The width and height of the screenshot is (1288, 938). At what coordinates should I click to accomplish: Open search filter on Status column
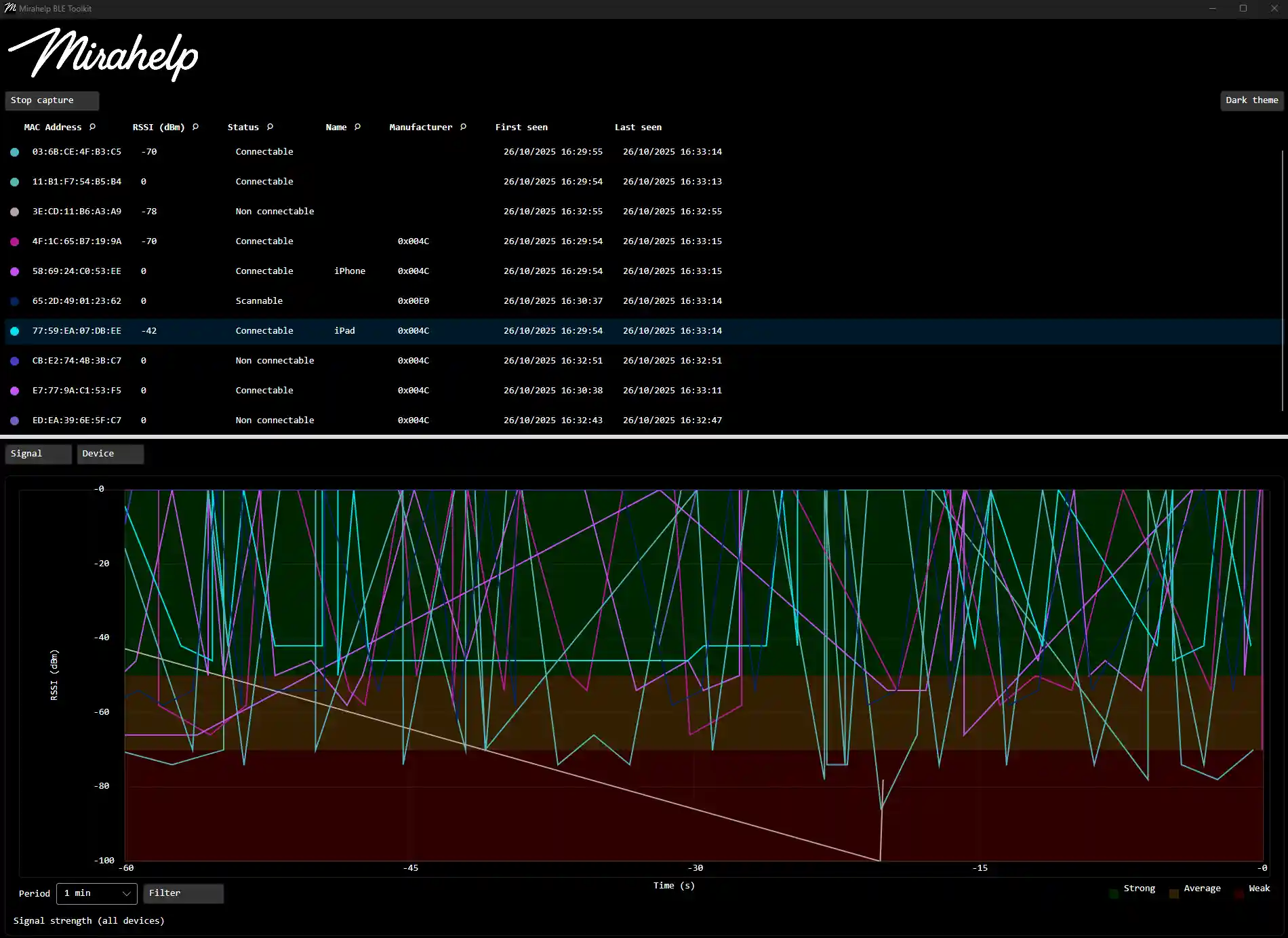point(269,127)
